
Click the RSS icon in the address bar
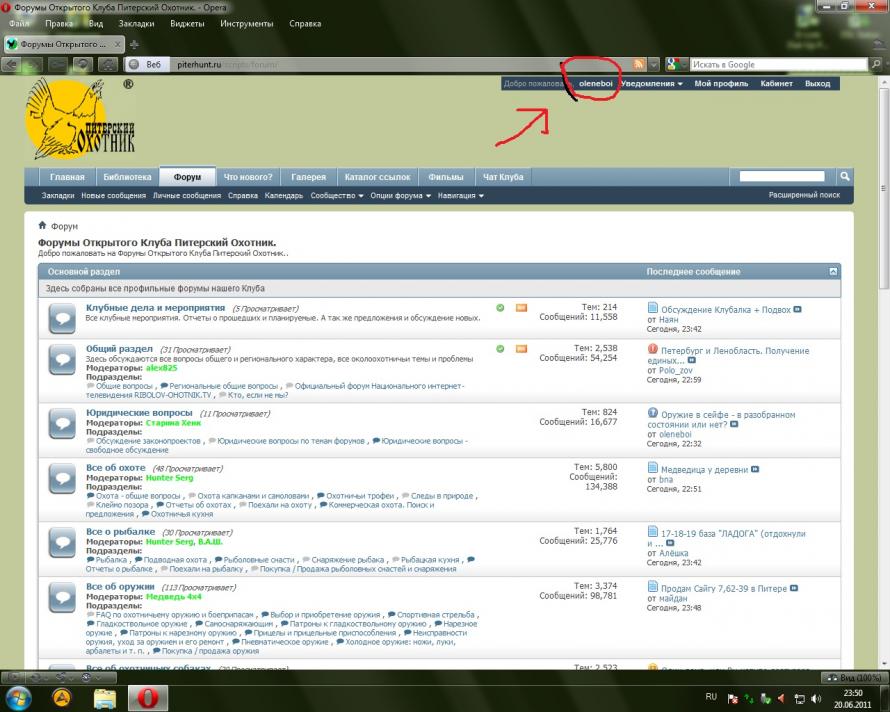638,64
